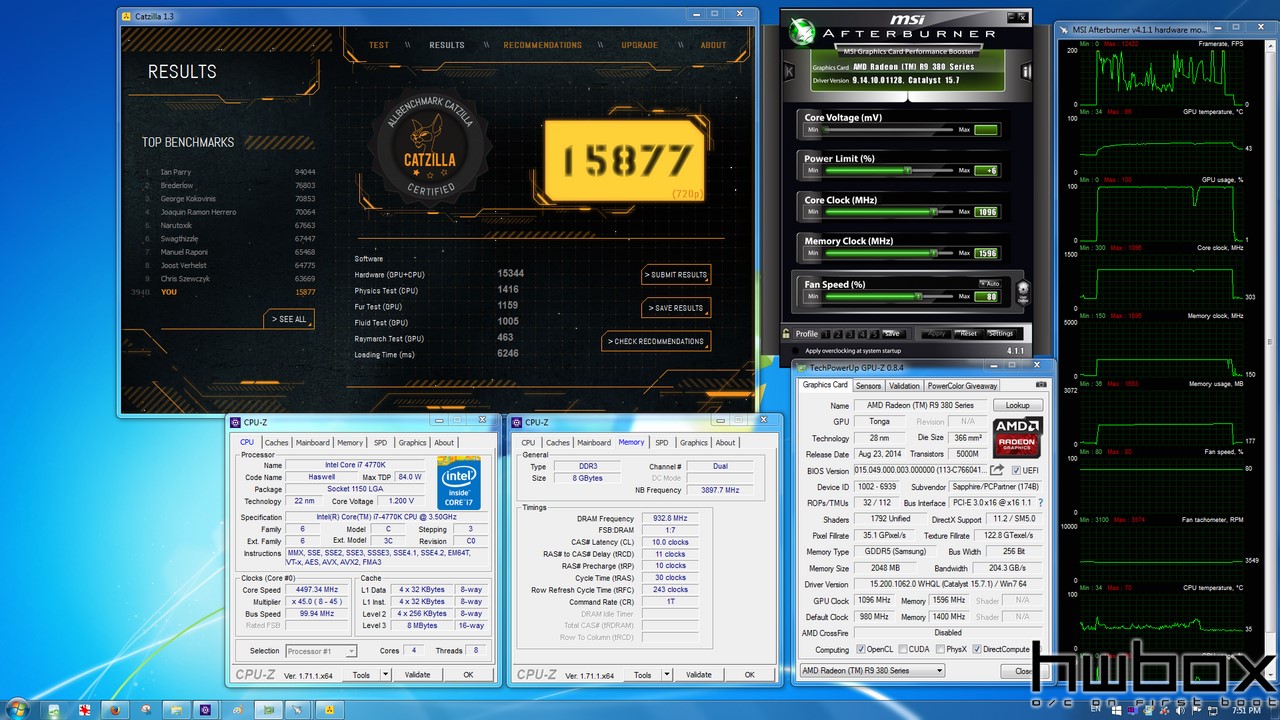1280x720 pixels.
Task: Switch to the PowerColor Giveaway tab
Action: click(x=962, y=385)
